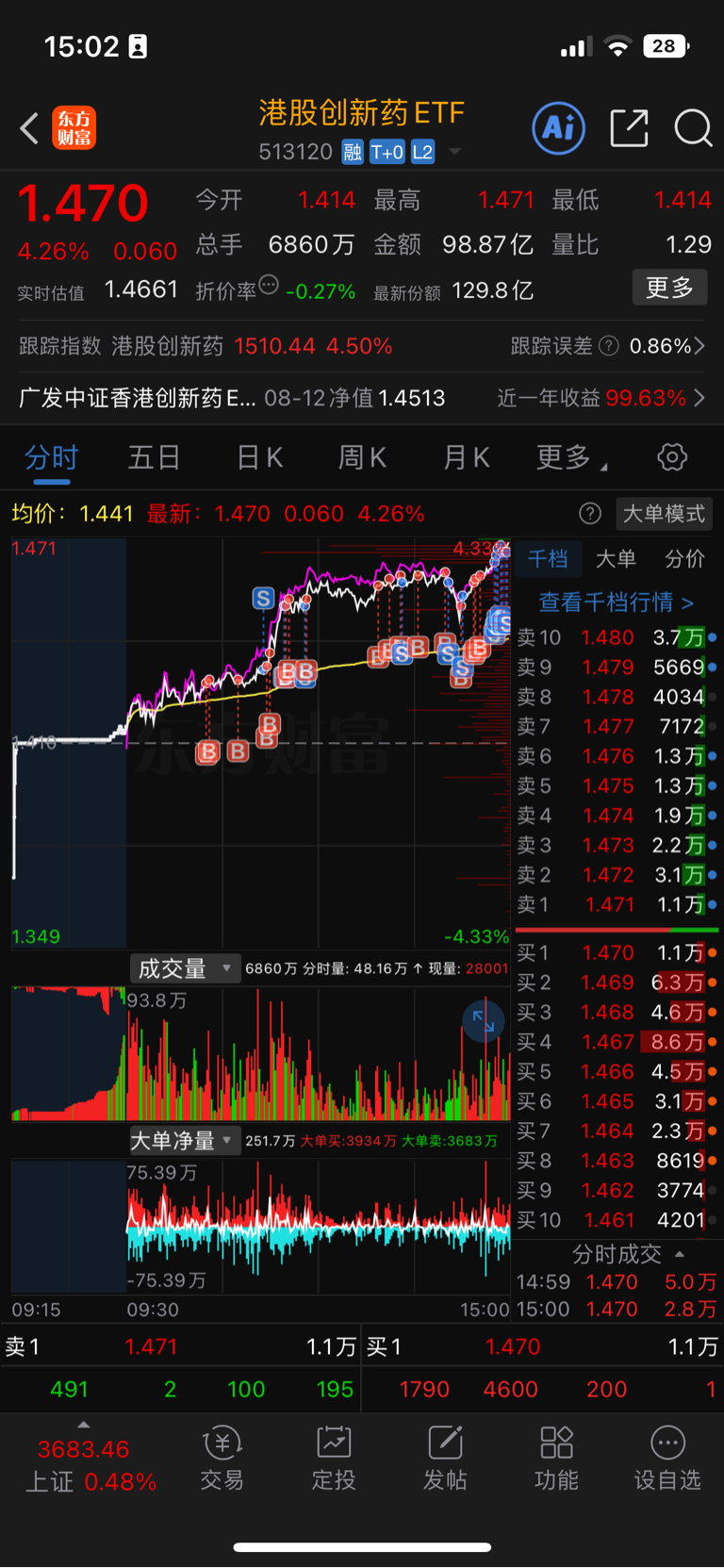Tap the chart help question icon
724x1568 pixels.
(x=590, y=514)
